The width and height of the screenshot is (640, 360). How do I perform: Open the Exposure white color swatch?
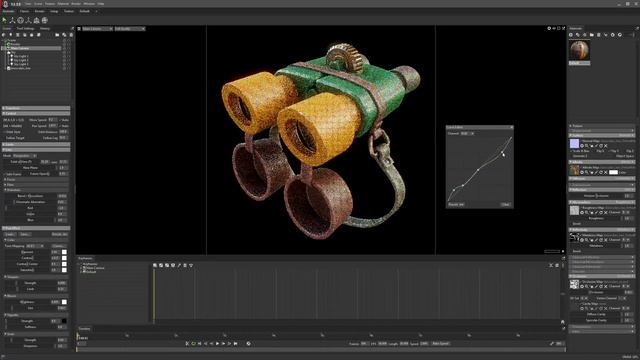click(64, 252)
